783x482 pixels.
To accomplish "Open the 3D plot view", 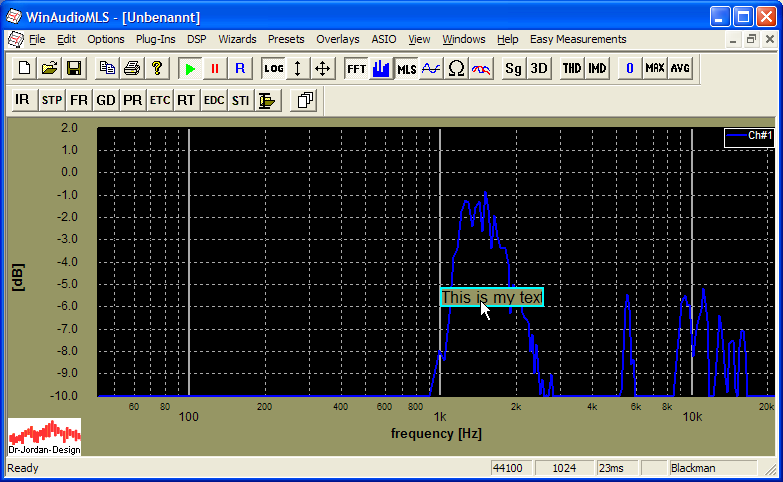I will coord(539,68).
